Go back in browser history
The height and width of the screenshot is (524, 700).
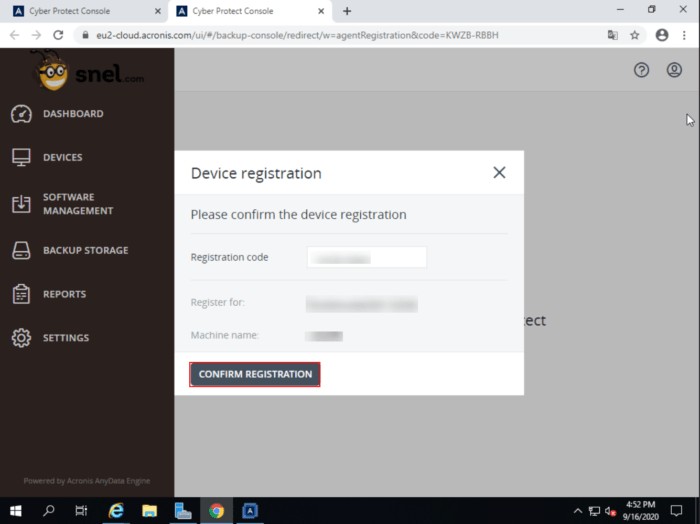point(14,35)
